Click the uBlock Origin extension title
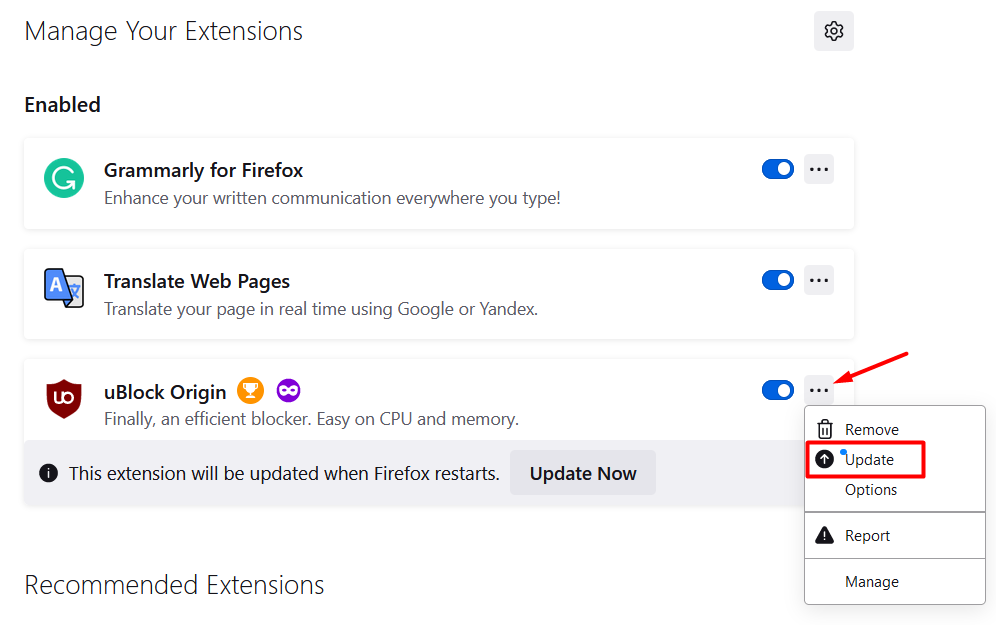This screenshot has width=996, height=625. [165, 392]
